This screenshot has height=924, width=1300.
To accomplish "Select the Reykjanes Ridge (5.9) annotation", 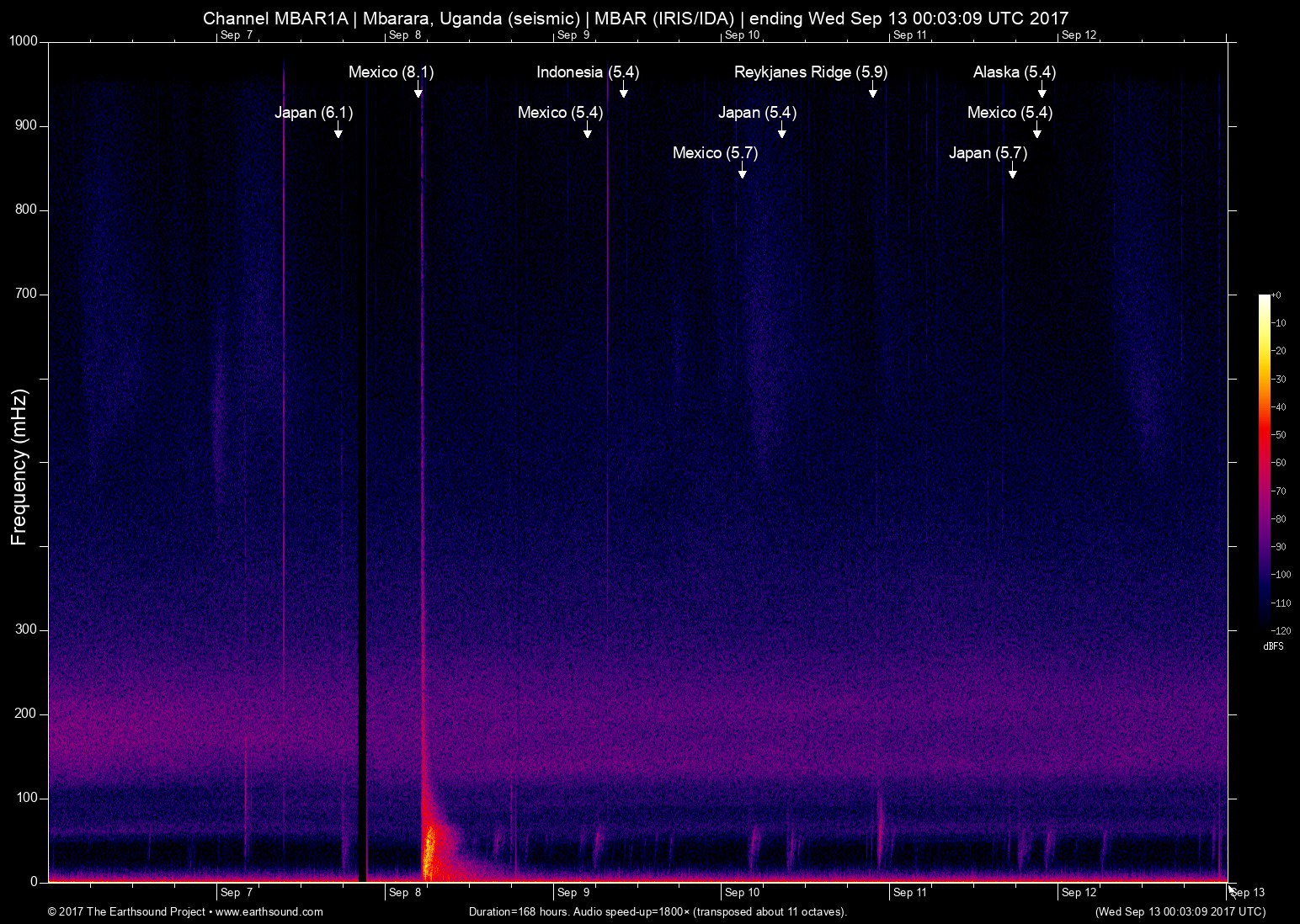I will click(x=811, y=72).
